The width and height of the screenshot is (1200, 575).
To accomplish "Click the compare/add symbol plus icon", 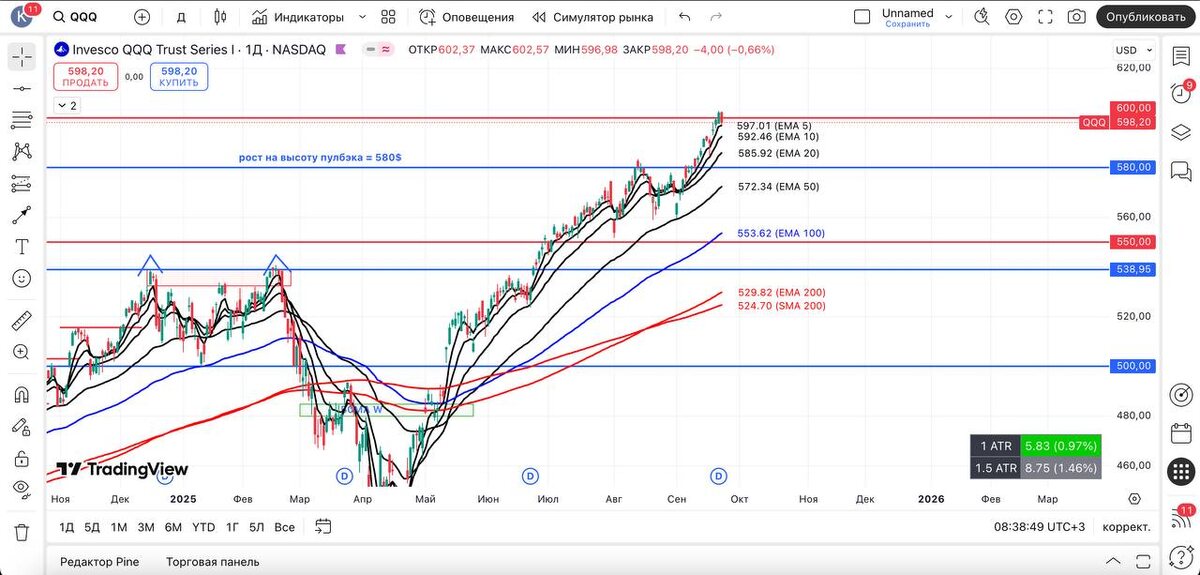I will [x=142, y=17].
